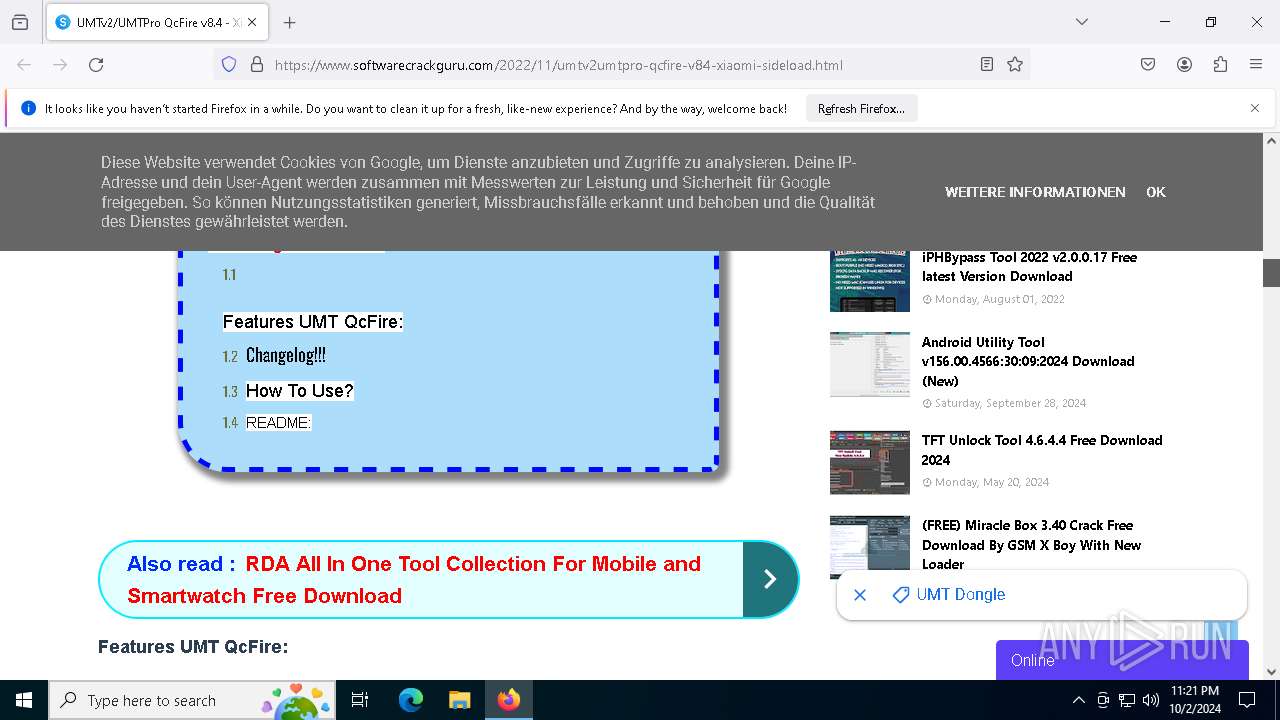The height and width of the screenshot is (720, 1280).
Task: Open the taskbar clock and date
Action: (x=1194, y=700)
